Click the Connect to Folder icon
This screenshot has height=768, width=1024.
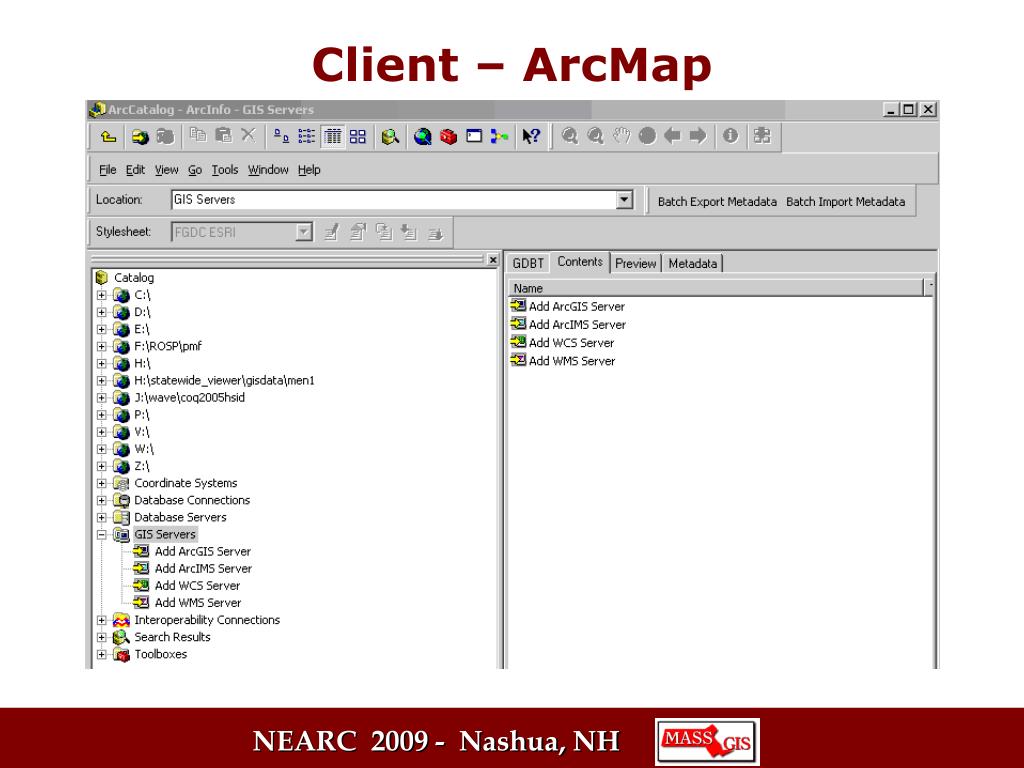tap(140, 136)
